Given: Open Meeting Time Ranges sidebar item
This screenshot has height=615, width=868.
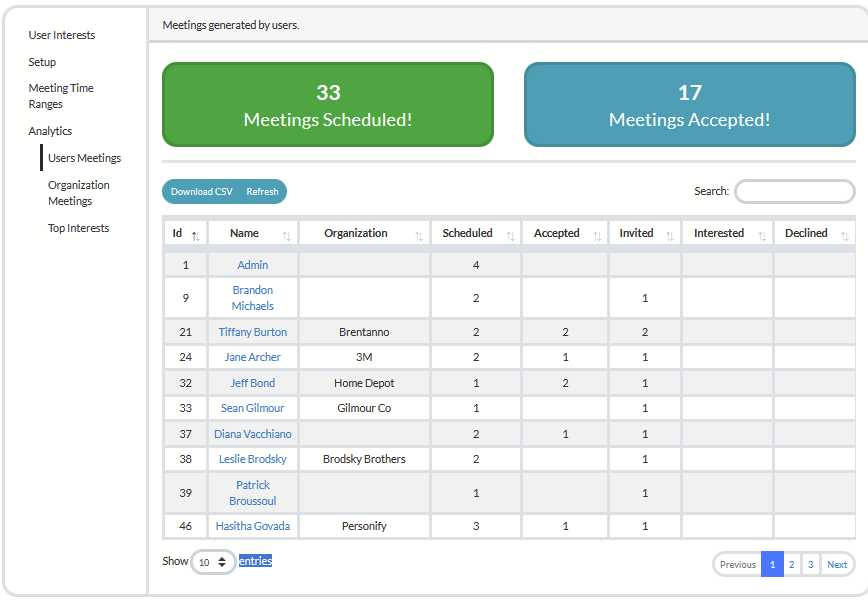Looking at the screenshot, I should click(61, 96).
